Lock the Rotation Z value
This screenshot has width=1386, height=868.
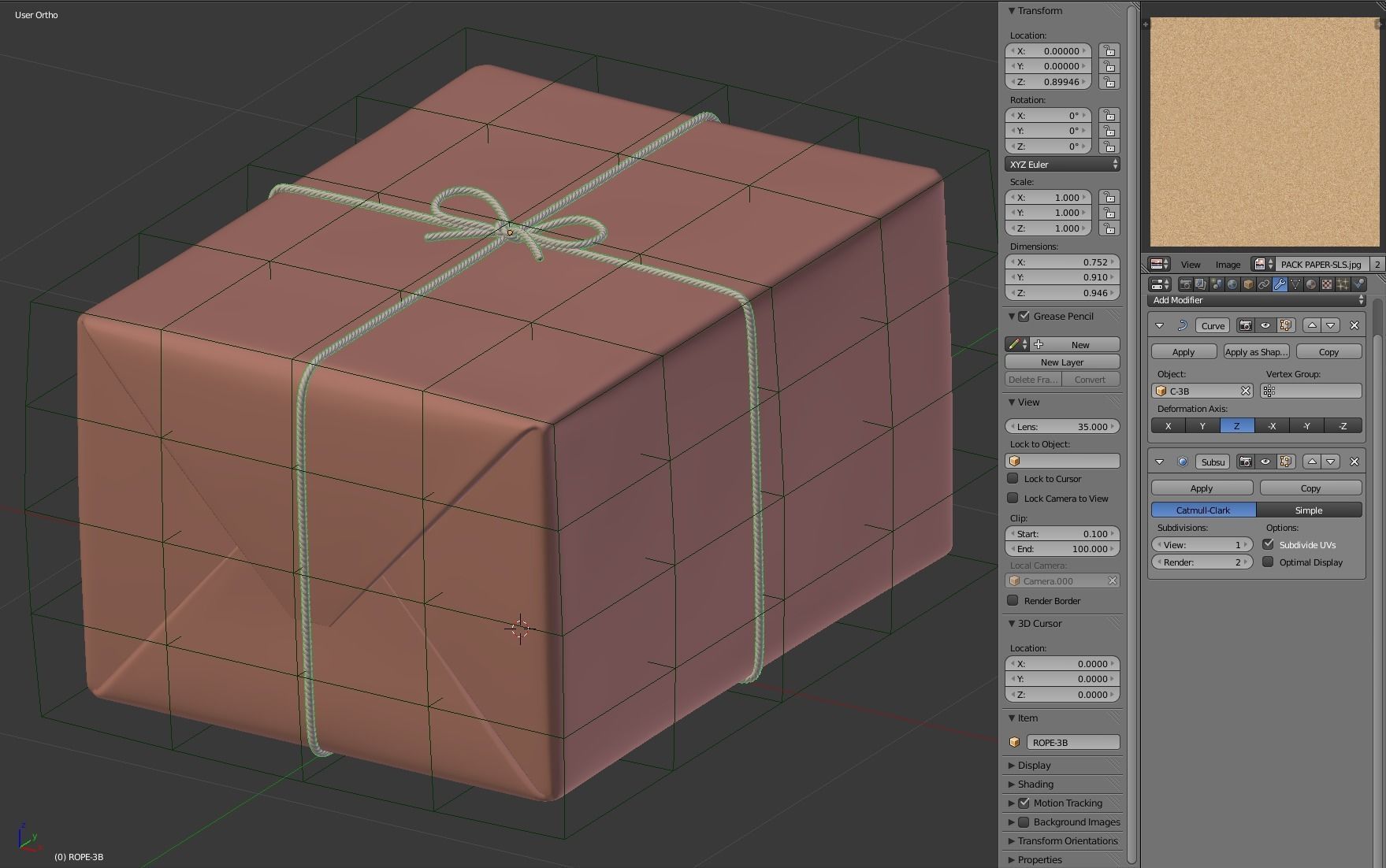tap(1109, 147)
